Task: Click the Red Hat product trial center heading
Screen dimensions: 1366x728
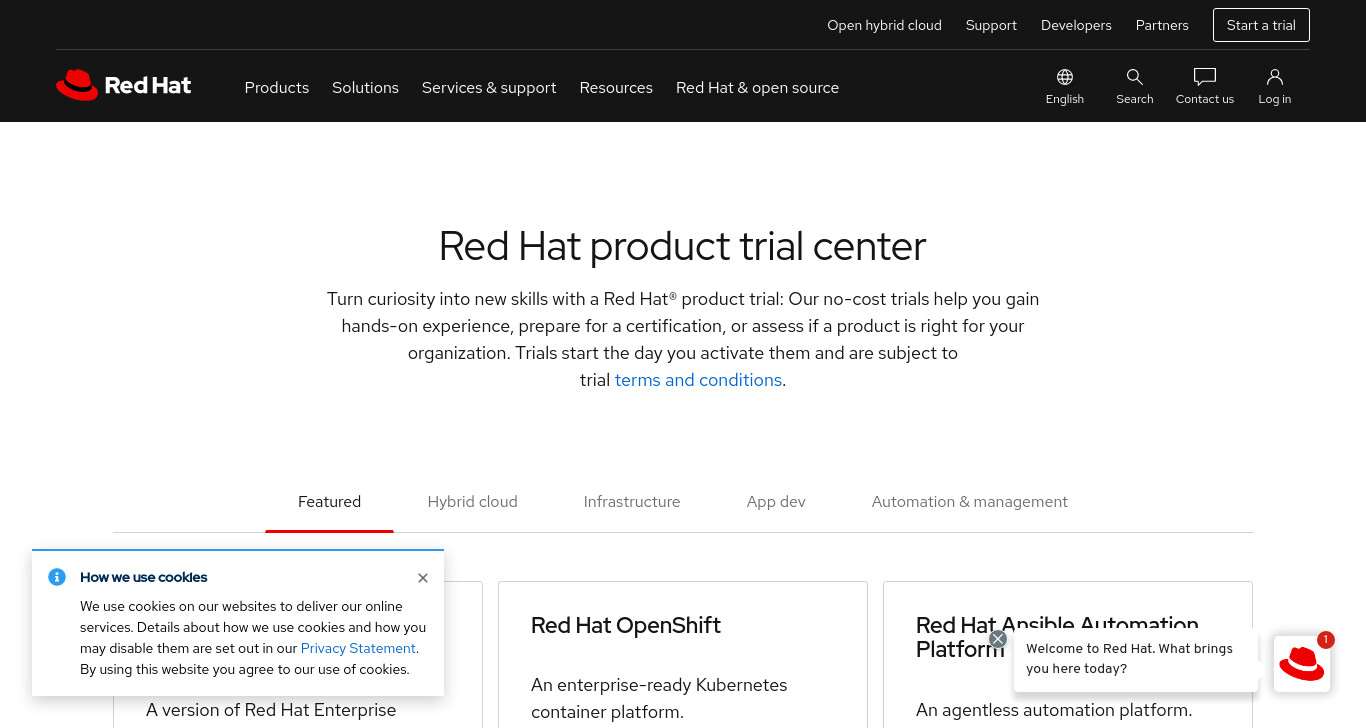Action: pyautogui.click(x=683, y=246)
